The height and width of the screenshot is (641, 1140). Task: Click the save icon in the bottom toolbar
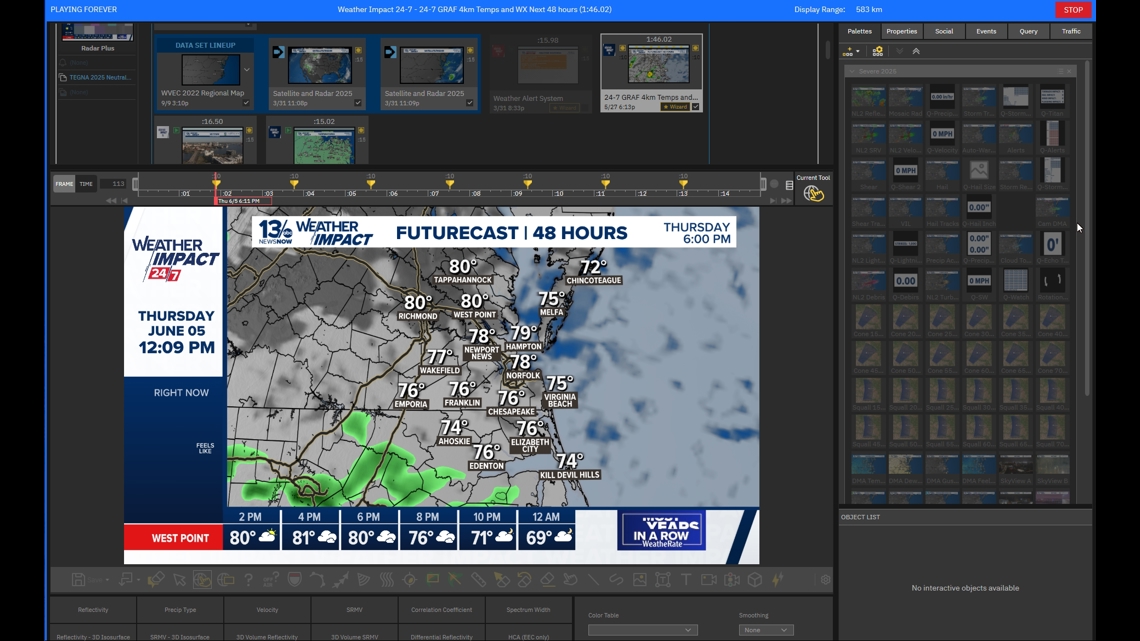(x=78, y=580)
